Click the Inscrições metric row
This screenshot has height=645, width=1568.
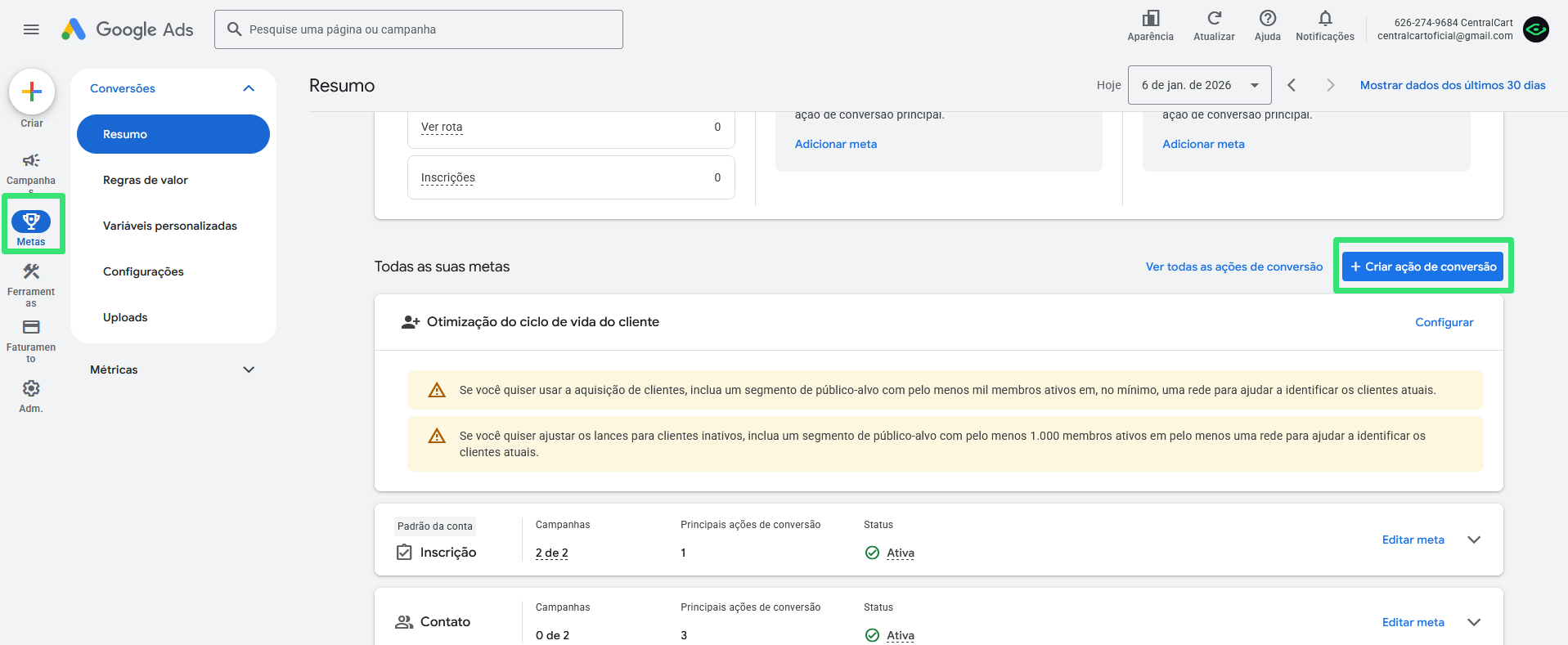571,177
